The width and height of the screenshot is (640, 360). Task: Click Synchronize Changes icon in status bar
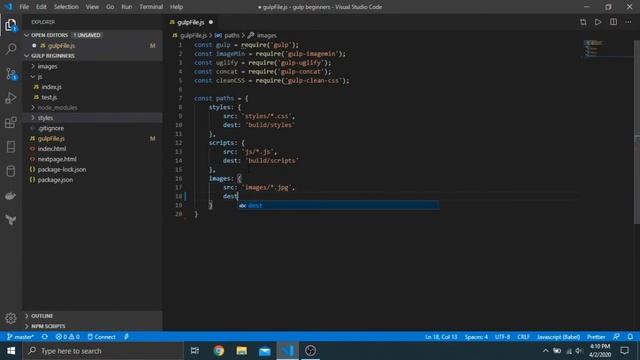click(x=45, y=337)
